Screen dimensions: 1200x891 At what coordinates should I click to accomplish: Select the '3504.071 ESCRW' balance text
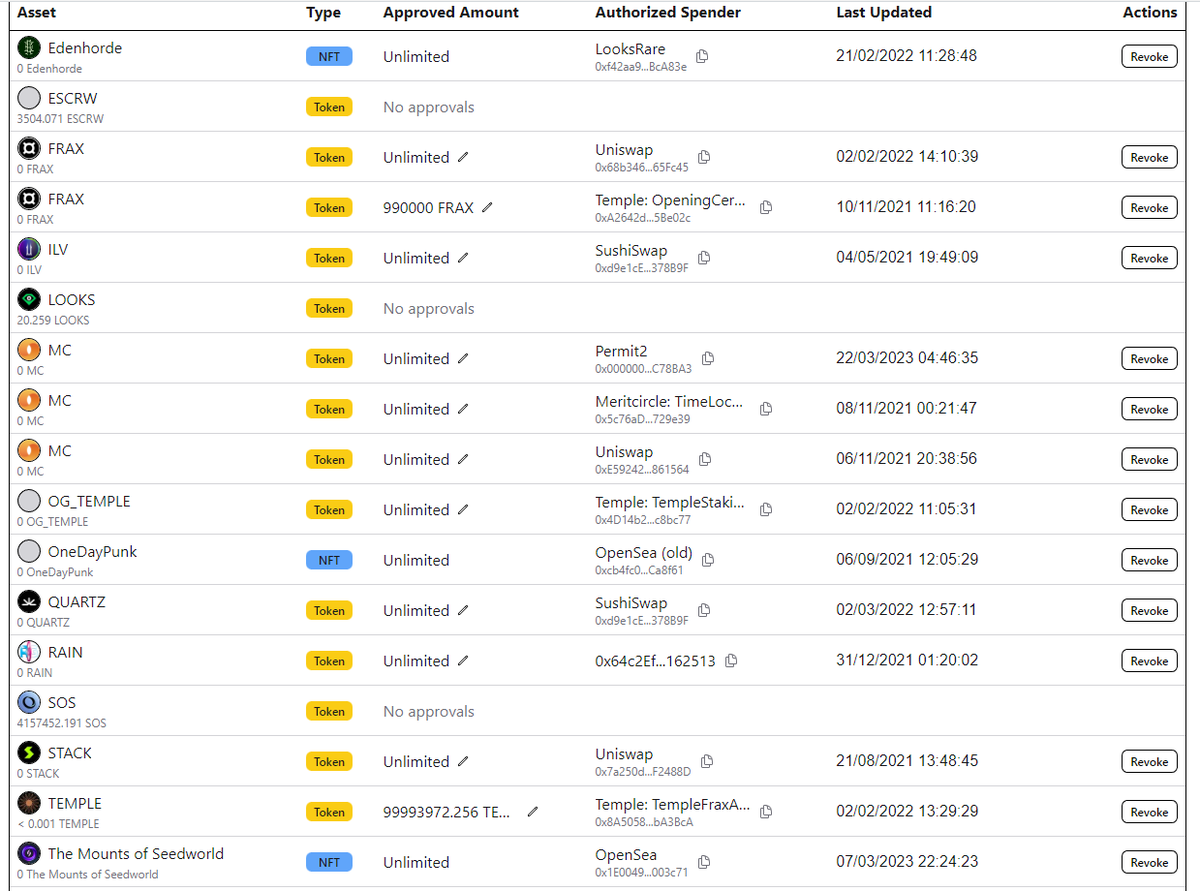[x=60, y=119]
